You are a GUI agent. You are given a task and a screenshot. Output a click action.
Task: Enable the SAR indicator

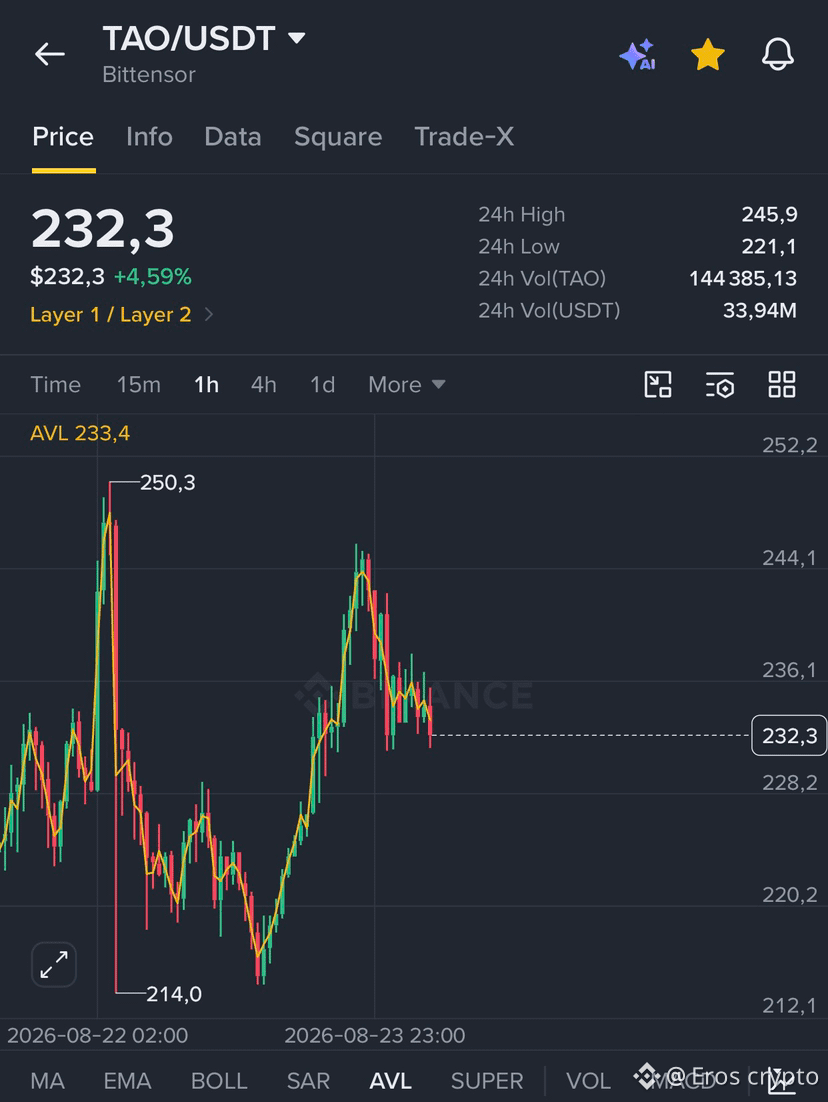point(308,1080)
